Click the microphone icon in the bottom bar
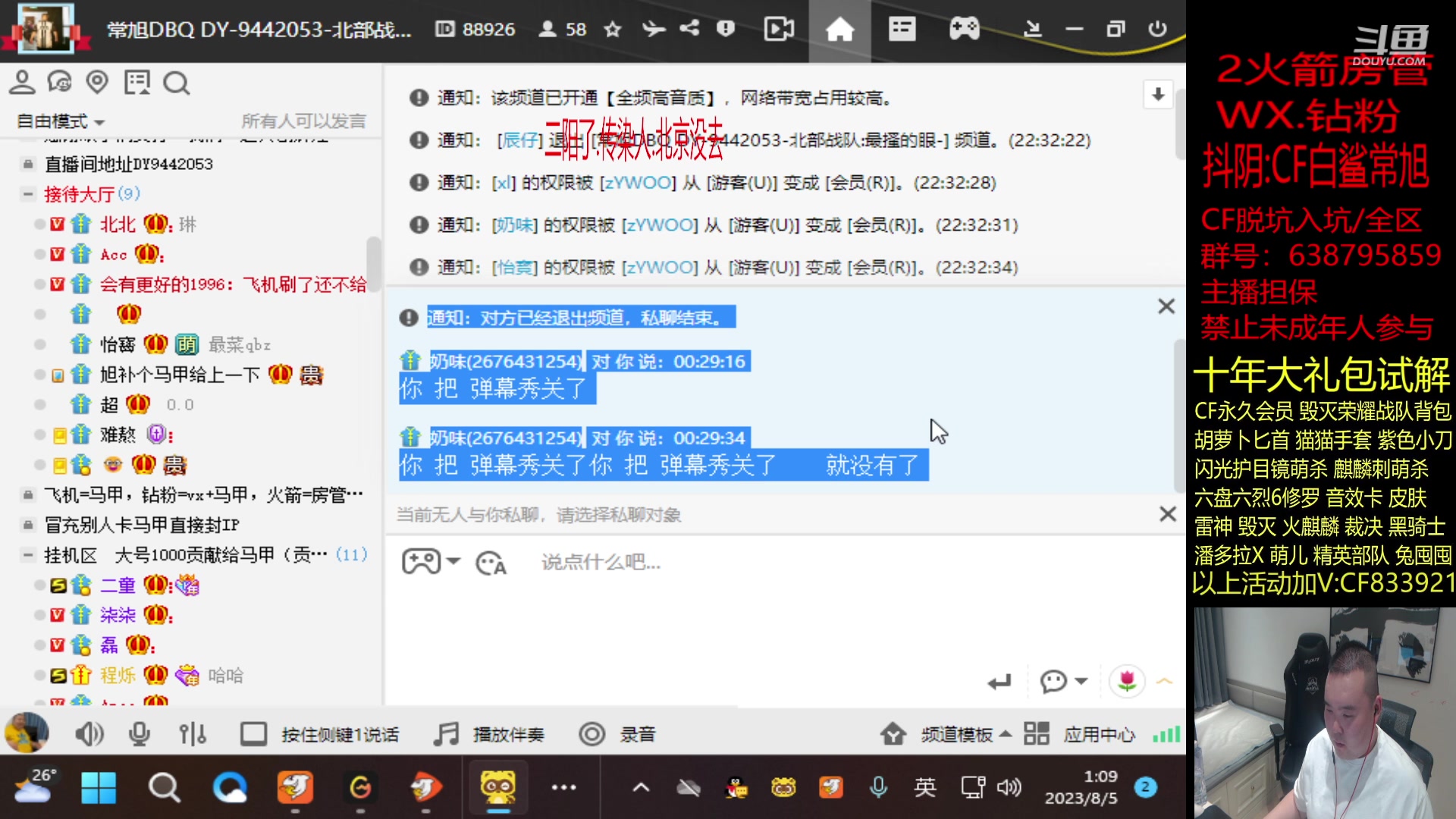 tap(140, 733)
